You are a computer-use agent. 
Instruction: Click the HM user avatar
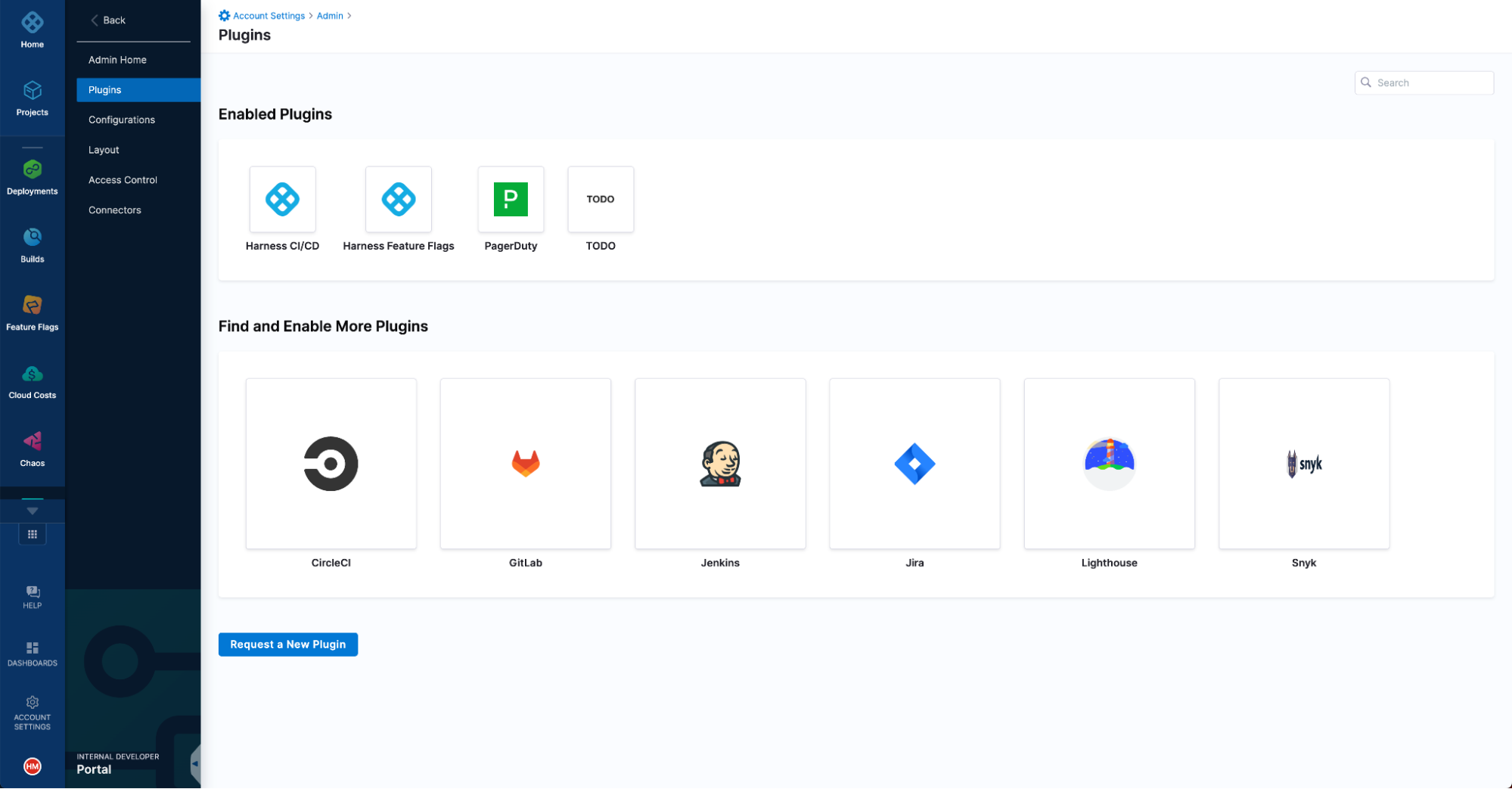(x=32, y=766)
